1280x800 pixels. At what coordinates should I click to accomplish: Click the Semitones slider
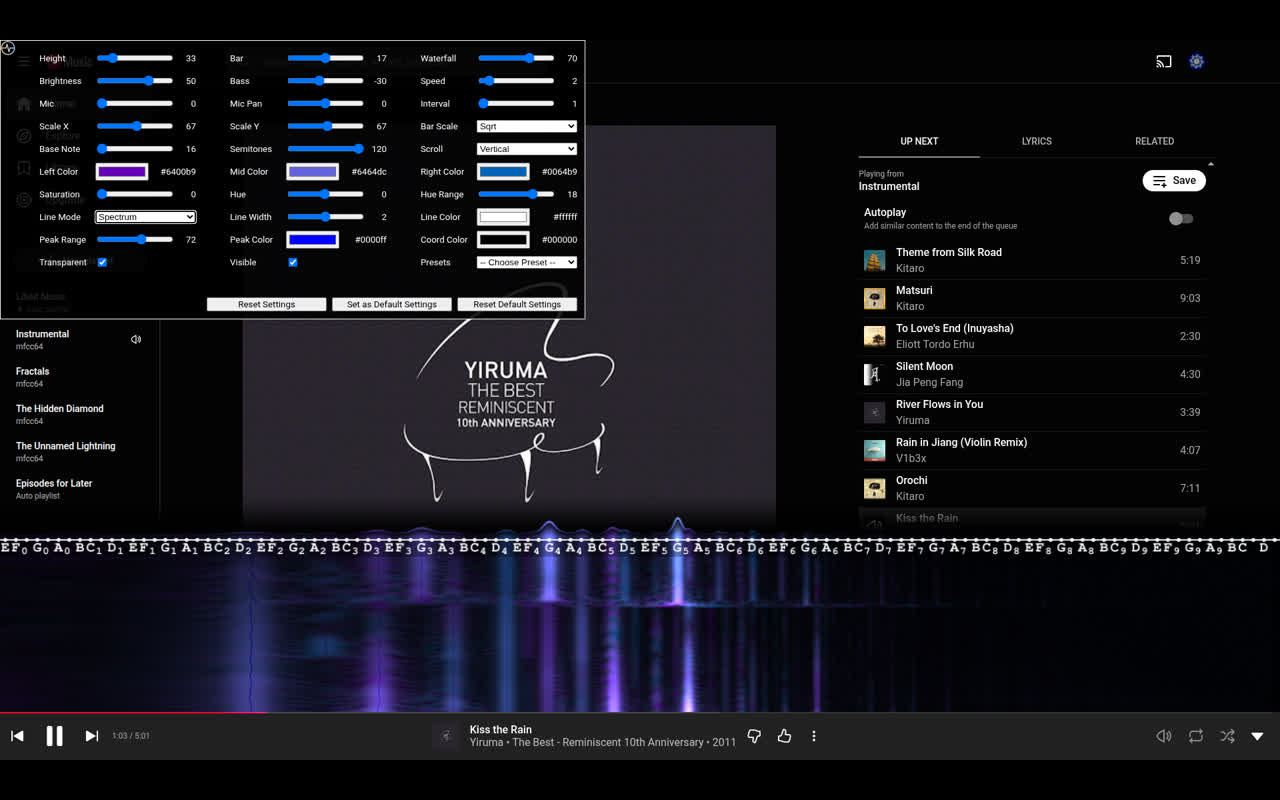[326, 149]
